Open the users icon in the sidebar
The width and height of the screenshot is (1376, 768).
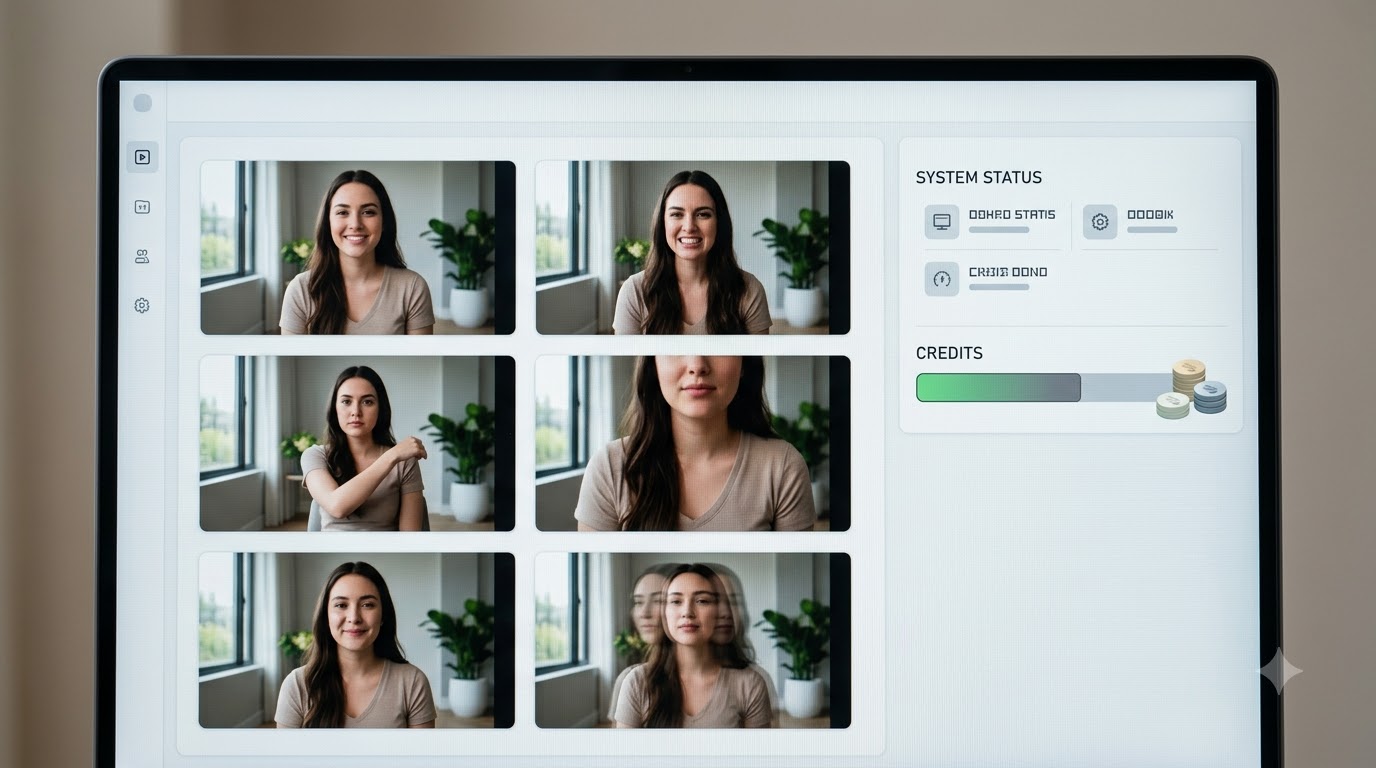coord(142,256)
